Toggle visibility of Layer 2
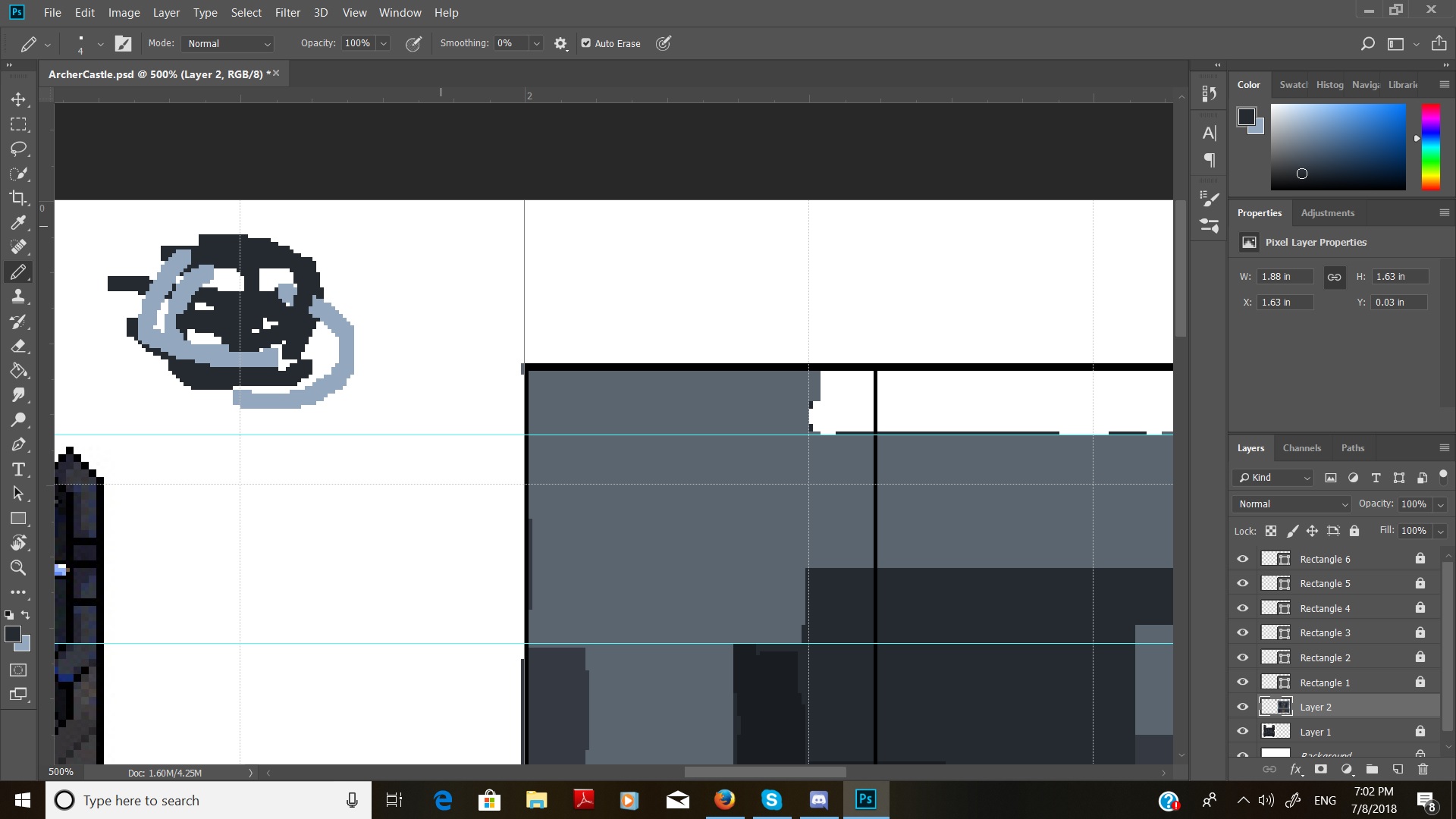This screenshot has width=1456, height=819. pos(1243,706)
